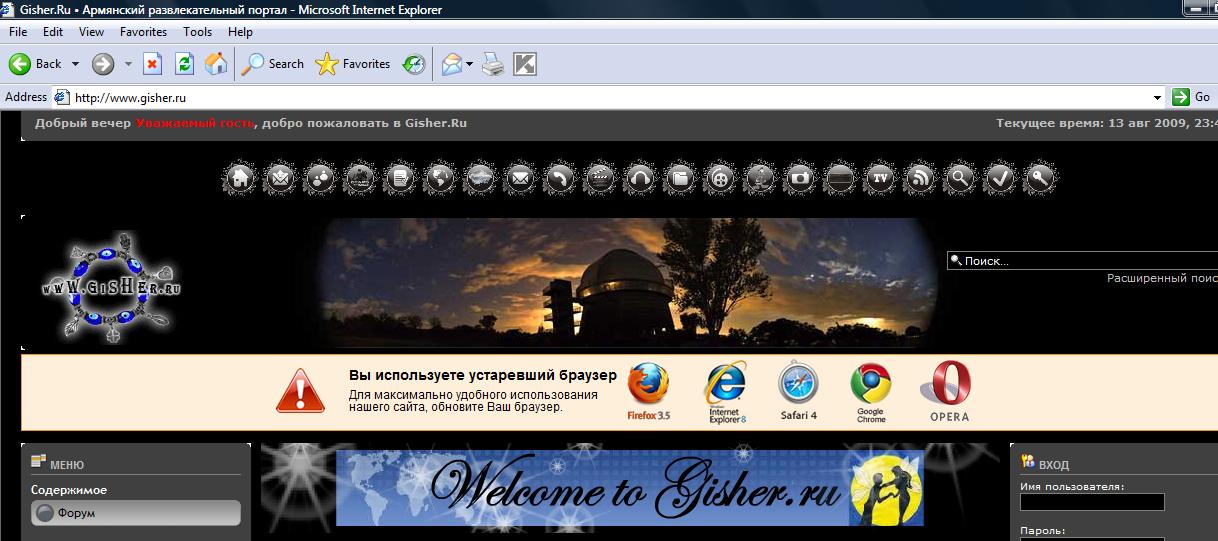The height and width of the screenshot is (541, 1218).
Task: Open the TV icon in the site navigation
Action: tap(880, 179)
